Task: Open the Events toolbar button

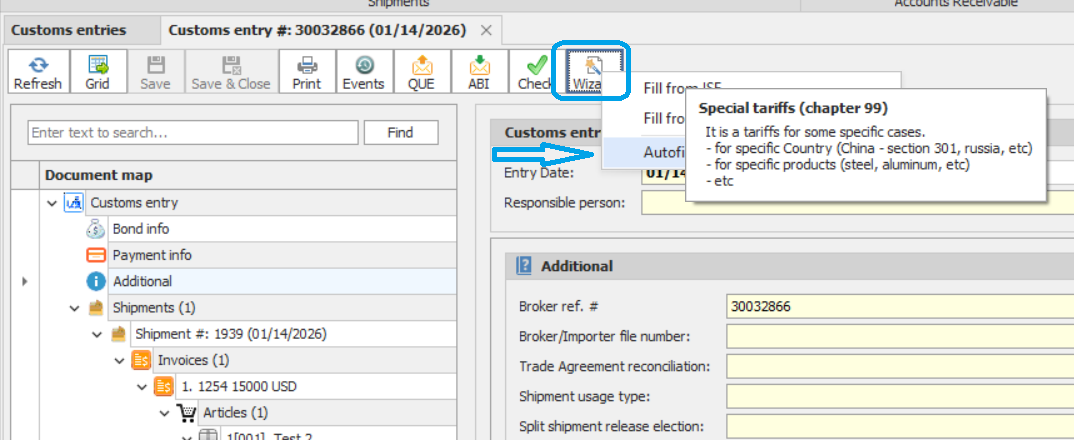Action: 363,71
